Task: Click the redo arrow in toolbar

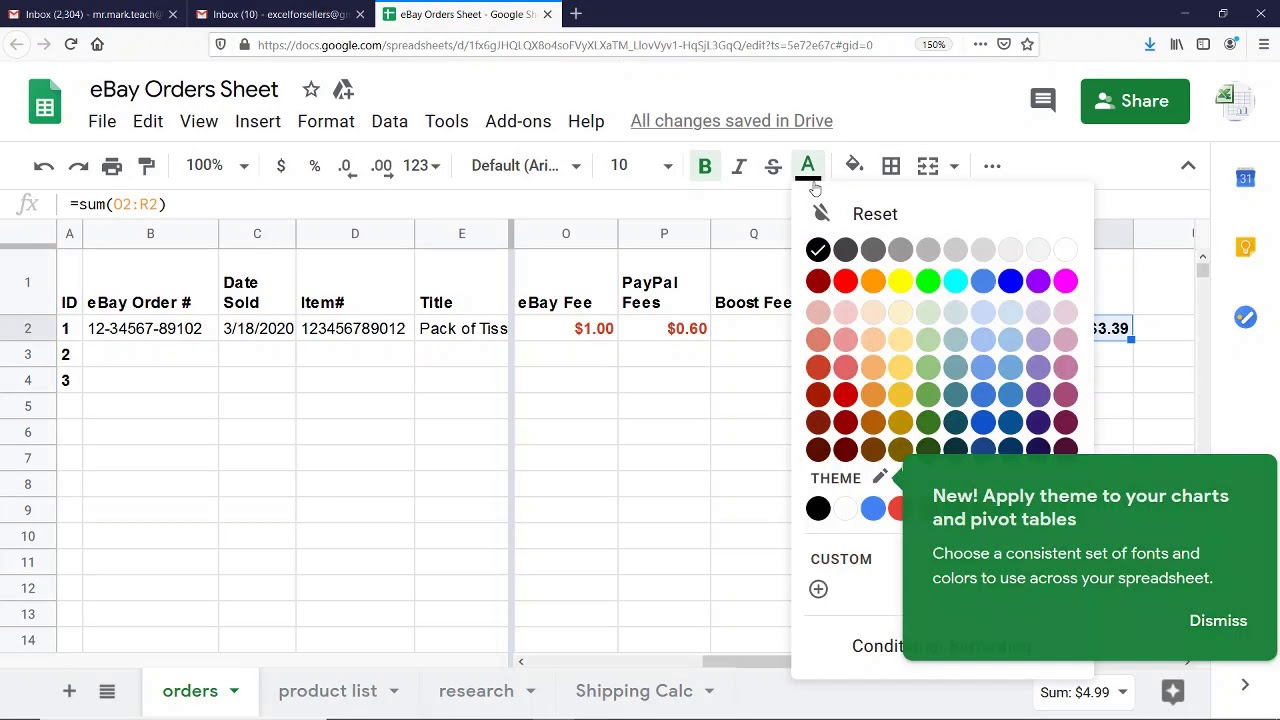Action: coord(78,166)
